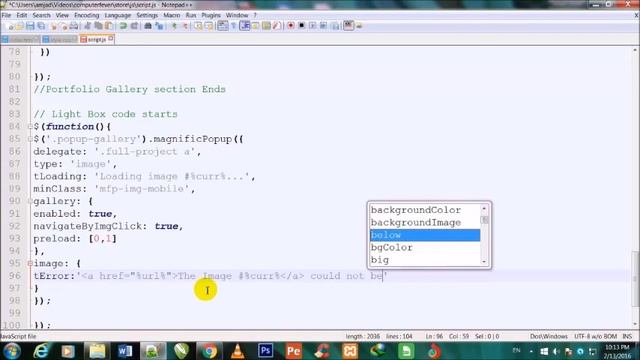The width and height of the screenshot is (640, 360).
Task: Start macro recording with red Record button
Action: click(291, 26)
